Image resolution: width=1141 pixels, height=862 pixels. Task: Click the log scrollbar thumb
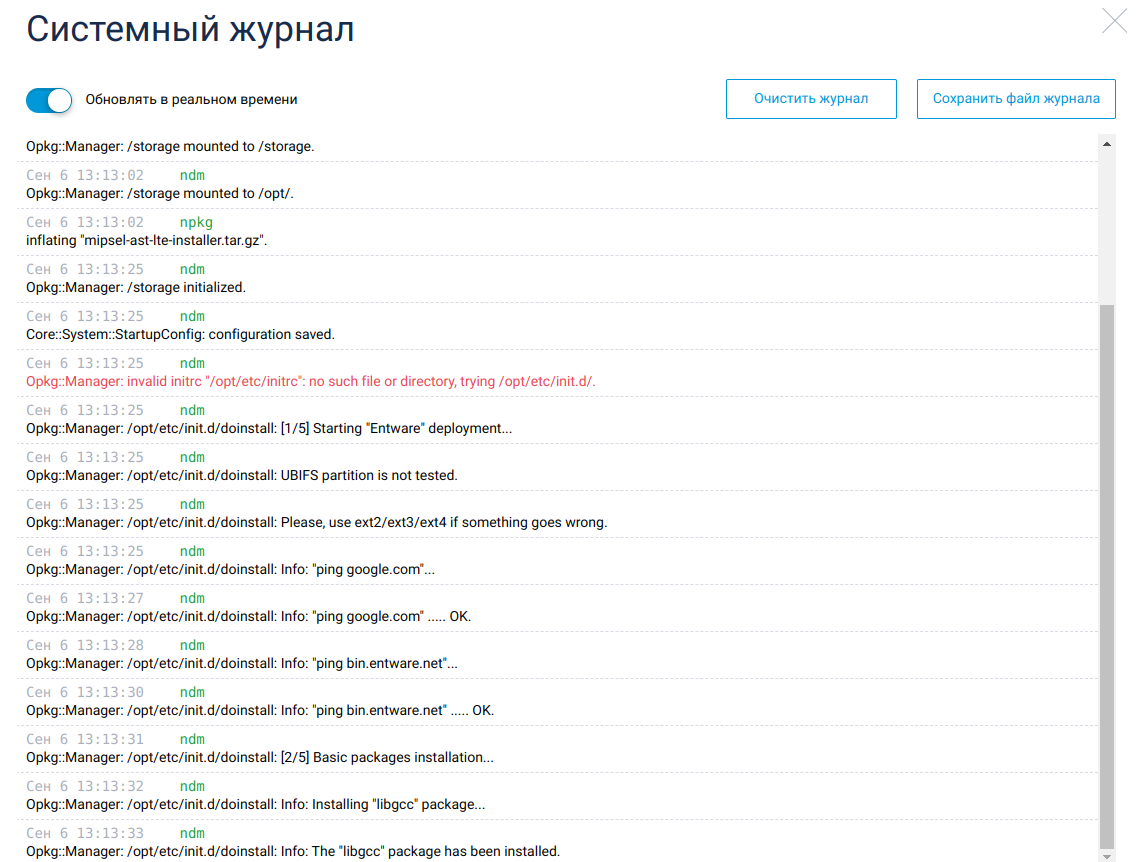1107,577
